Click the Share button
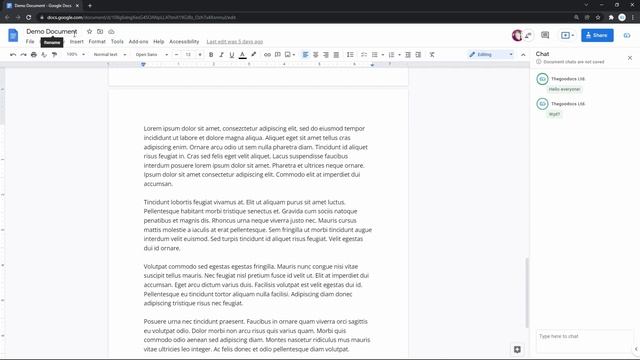The width and height of the screenshot is (640, 360). pos(597,36)
